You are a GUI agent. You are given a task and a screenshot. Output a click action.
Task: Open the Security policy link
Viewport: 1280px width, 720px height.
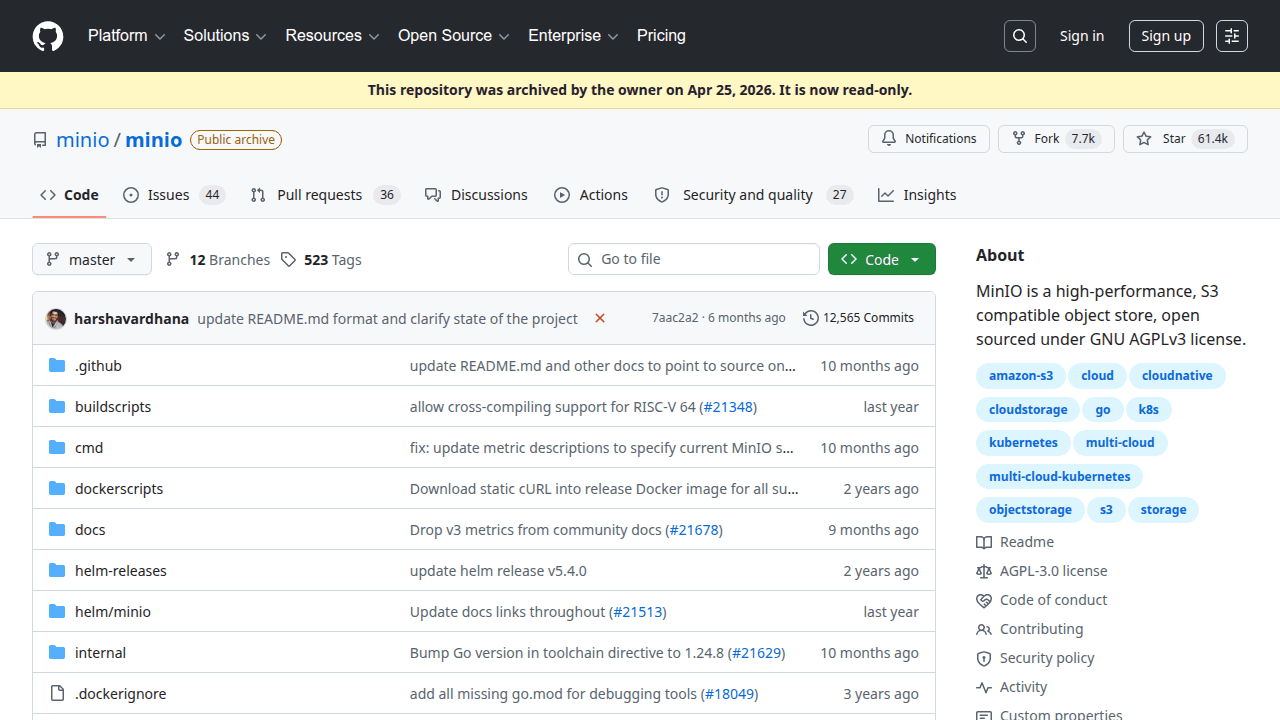[1036, 658]
